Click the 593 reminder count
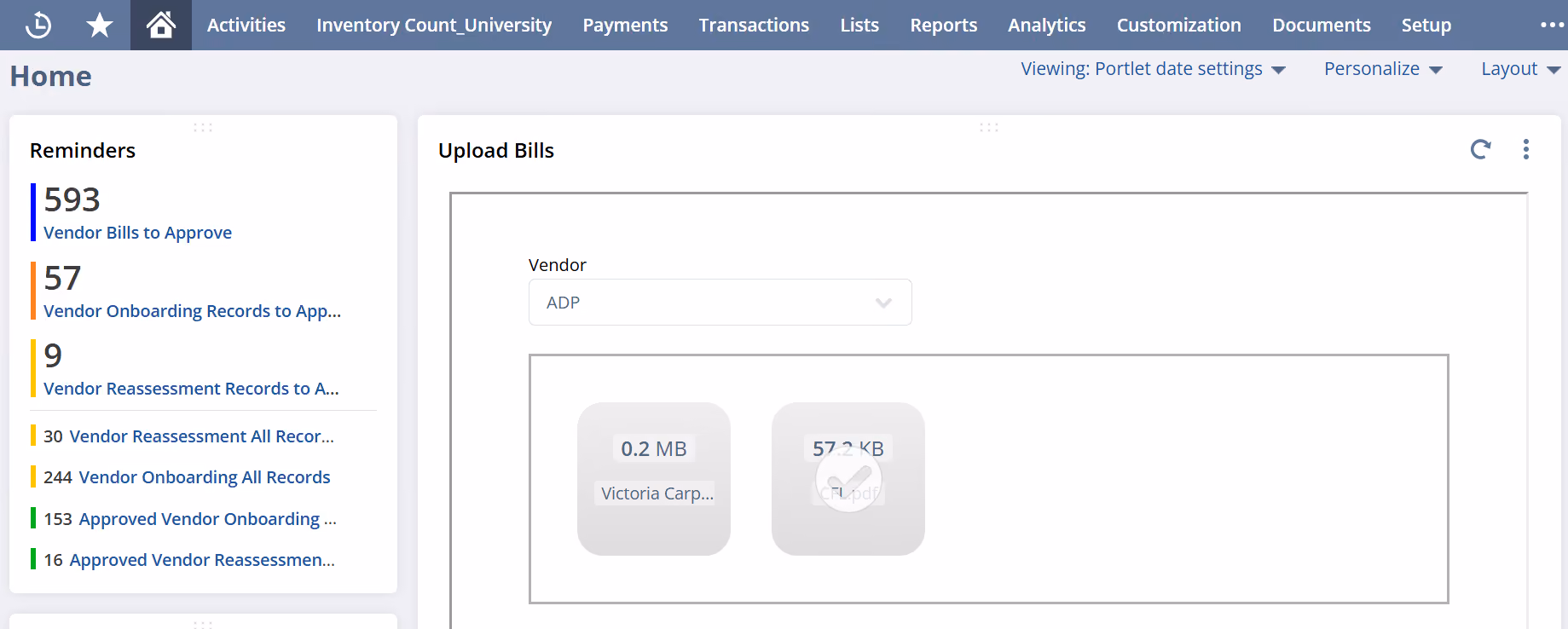1568x629 pixels. click(72, 199)
